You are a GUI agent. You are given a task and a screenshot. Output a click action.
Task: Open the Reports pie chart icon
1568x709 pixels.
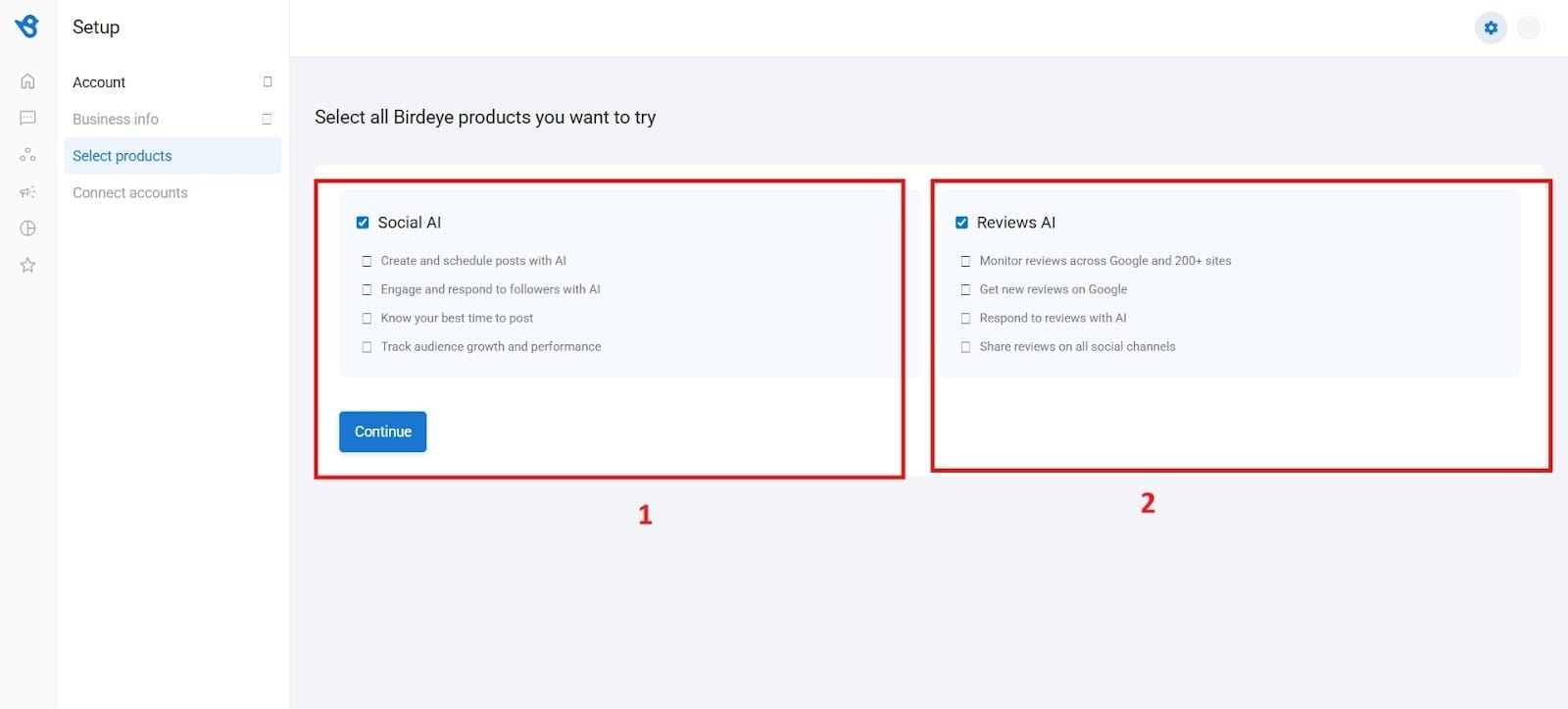click(x=26, y=228)
